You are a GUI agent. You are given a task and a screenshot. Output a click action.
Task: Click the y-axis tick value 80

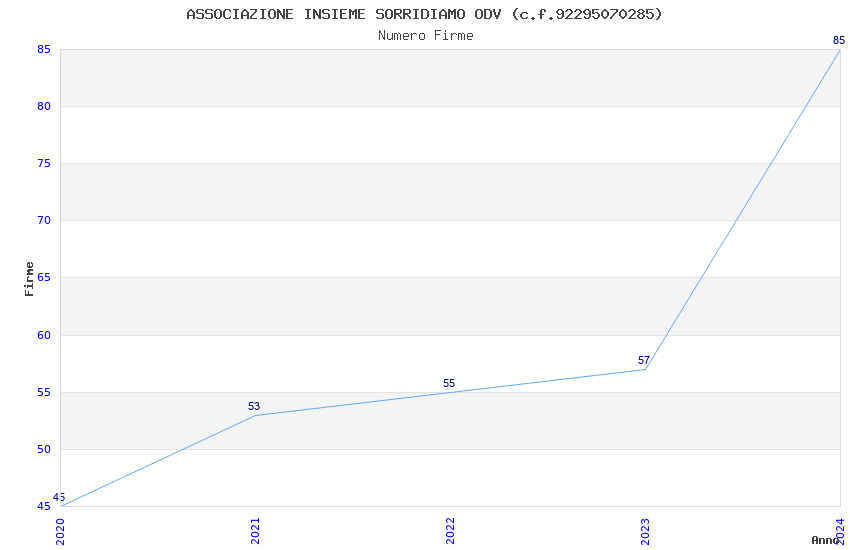tap(44, 106)
